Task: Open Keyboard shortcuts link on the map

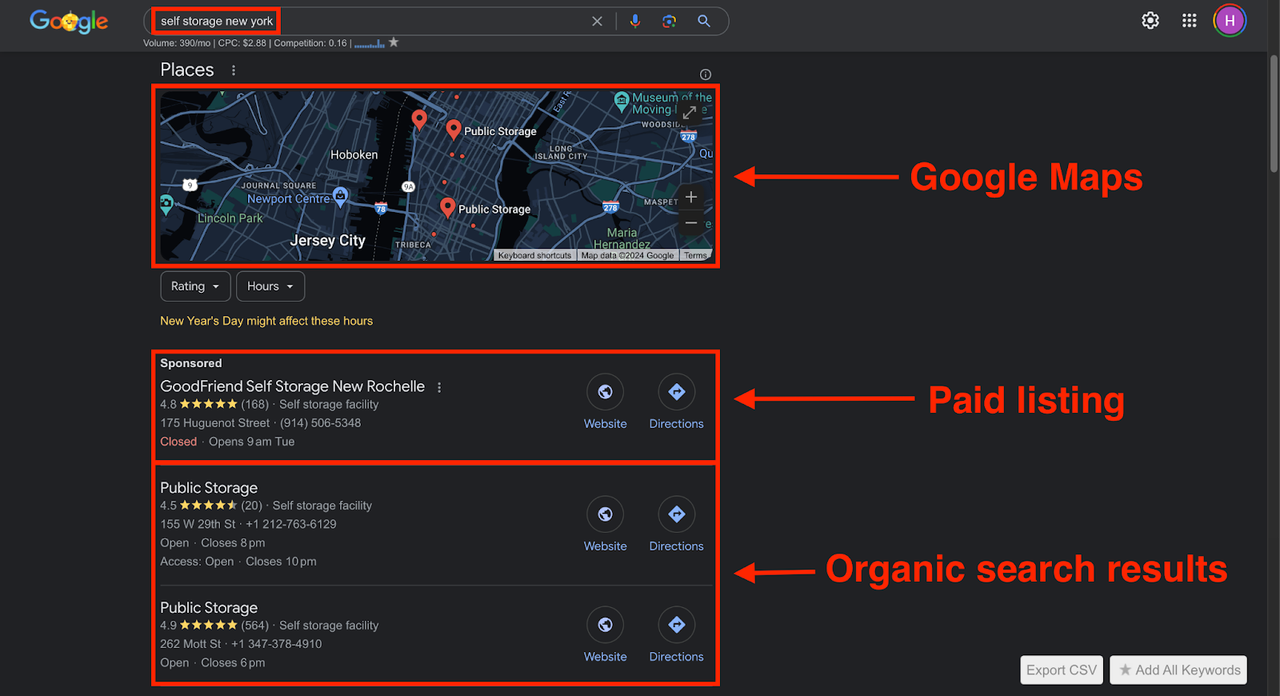Action: coord(535,255)
